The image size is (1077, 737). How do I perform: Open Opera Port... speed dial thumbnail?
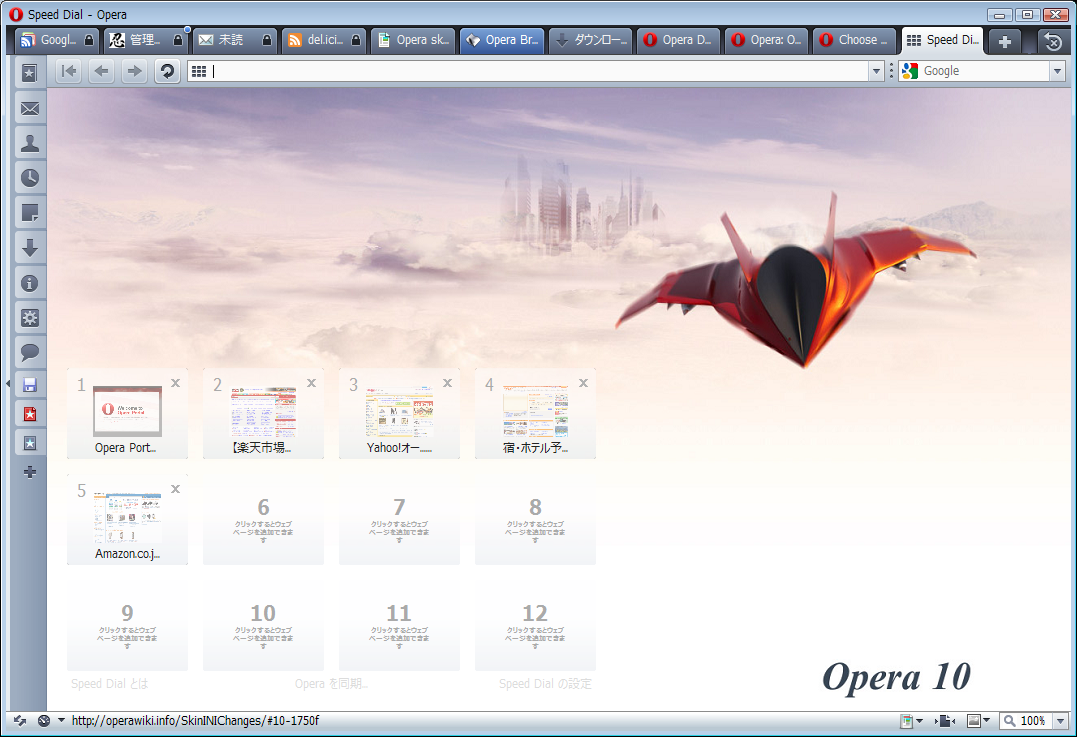point(127,411)
